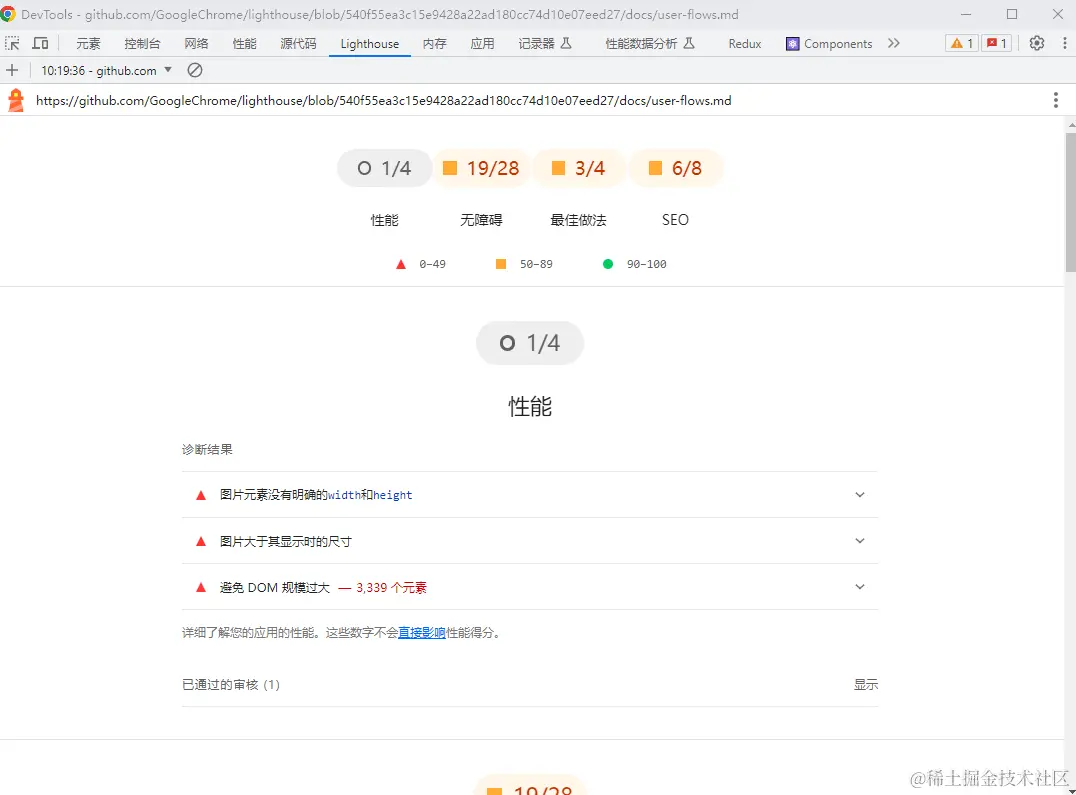Click the inspect element picker icon

(x=12, y=43)
